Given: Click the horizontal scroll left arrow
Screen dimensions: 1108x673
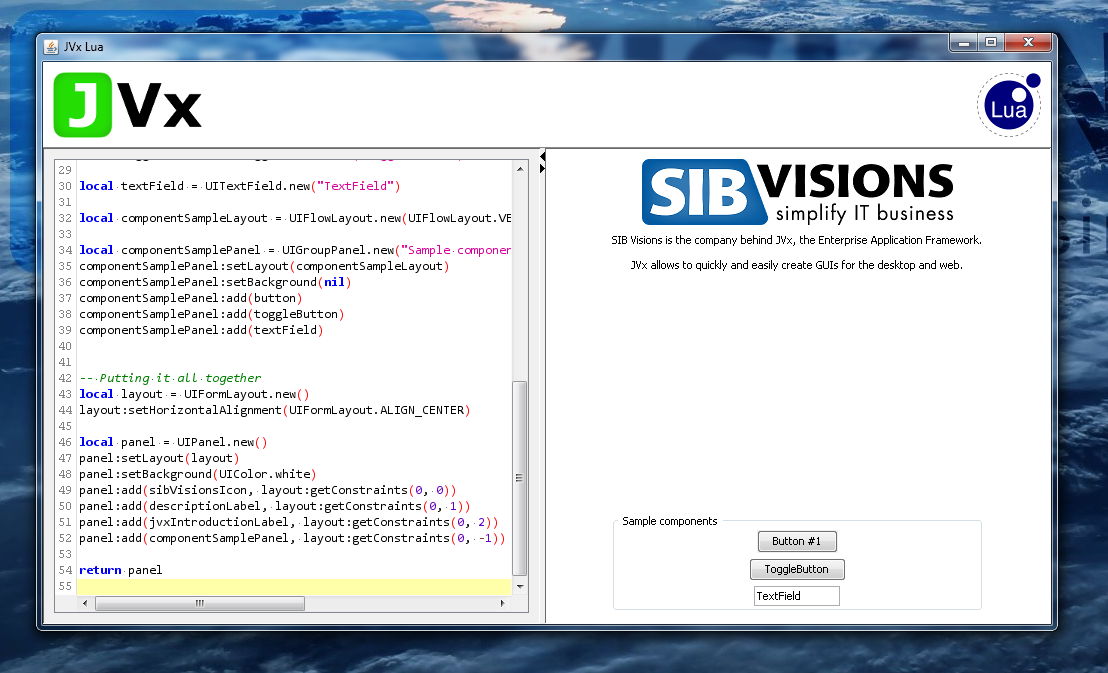Looking at the screenshot, I should 86,603.
